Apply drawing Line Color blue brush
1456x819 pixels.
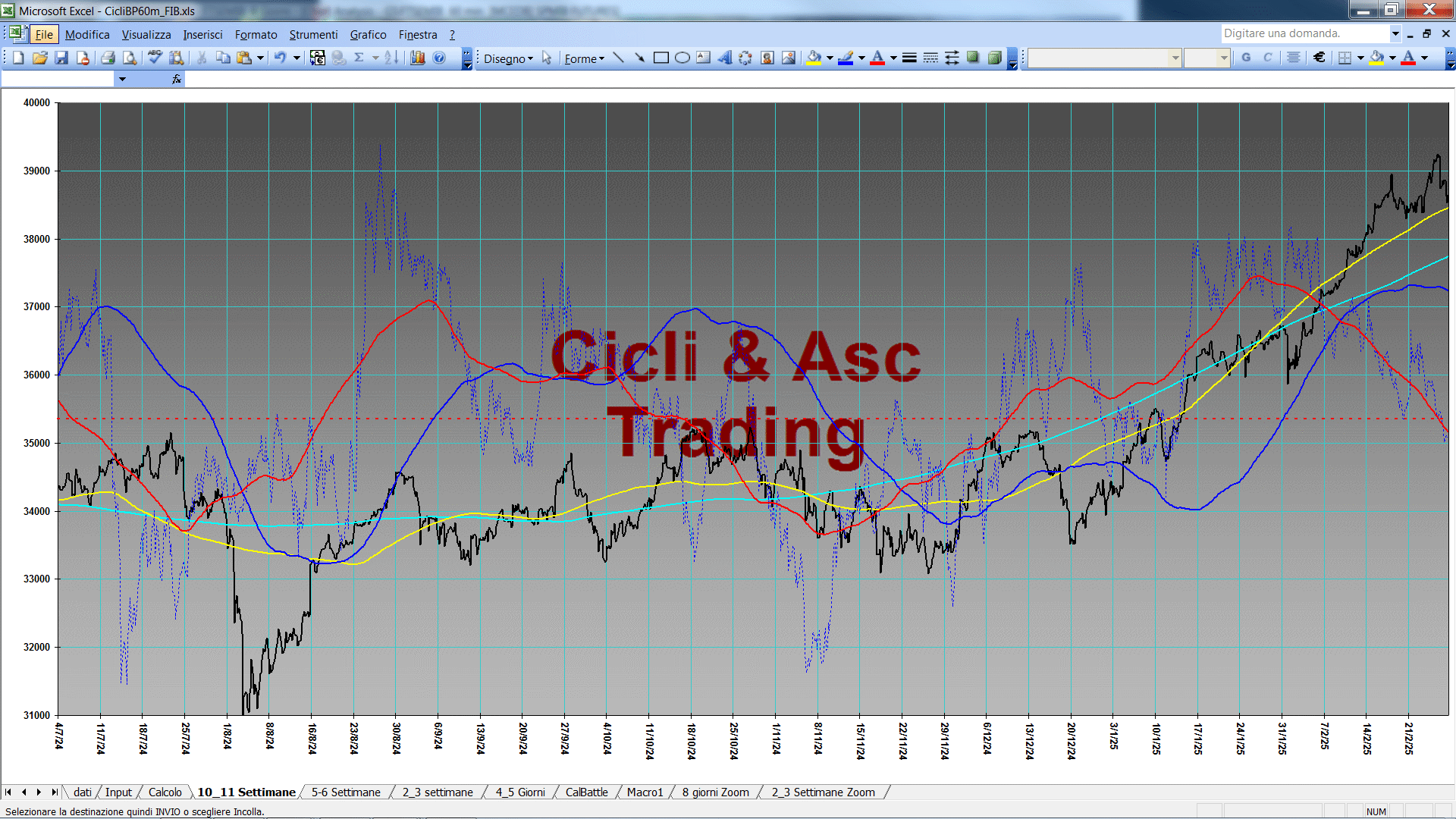pyautogui.click(x=846, y=58)
